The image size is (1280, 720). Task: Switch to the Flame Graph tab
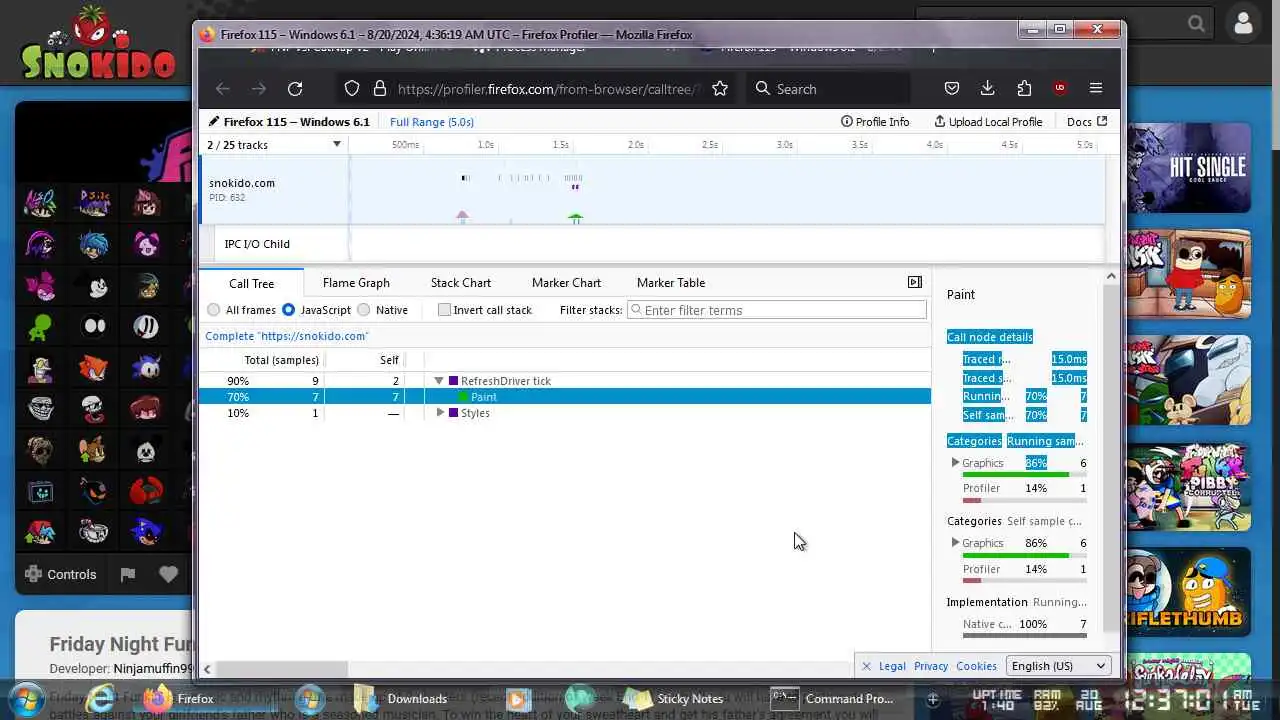point(356,283)
